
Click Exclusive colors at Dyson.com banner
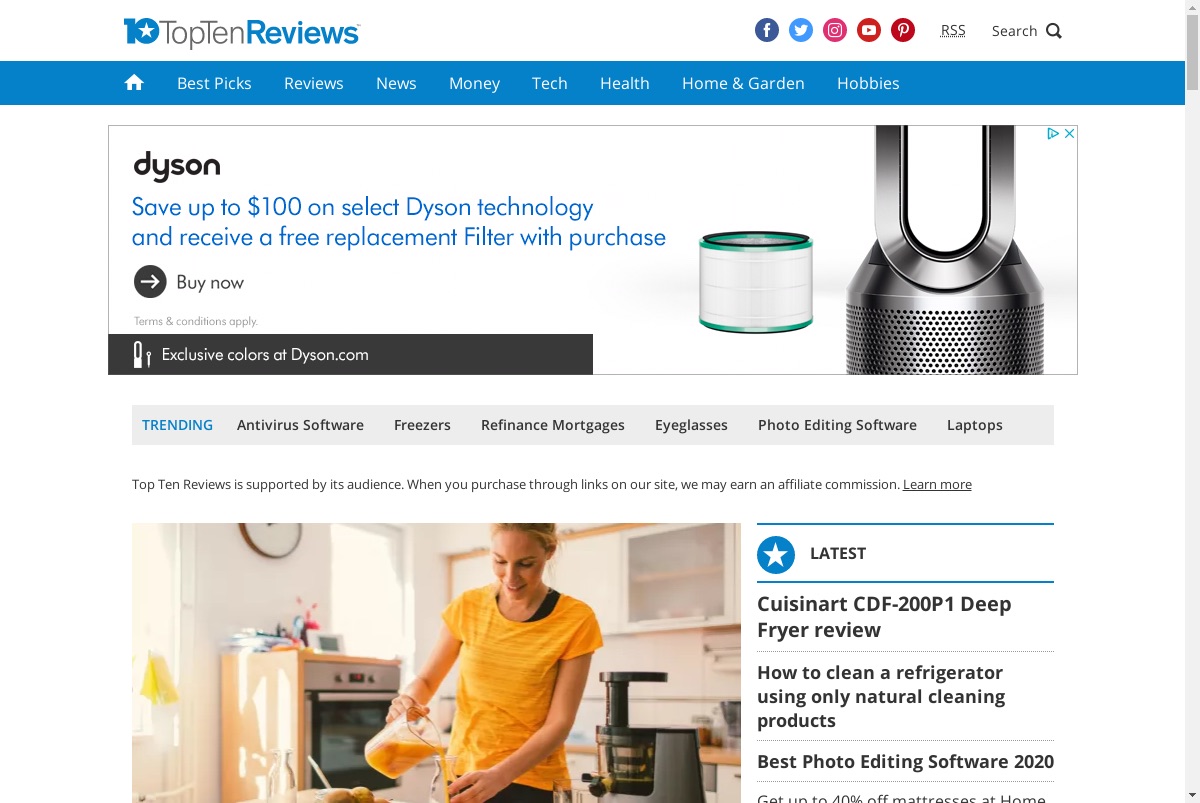pos(350,354)
